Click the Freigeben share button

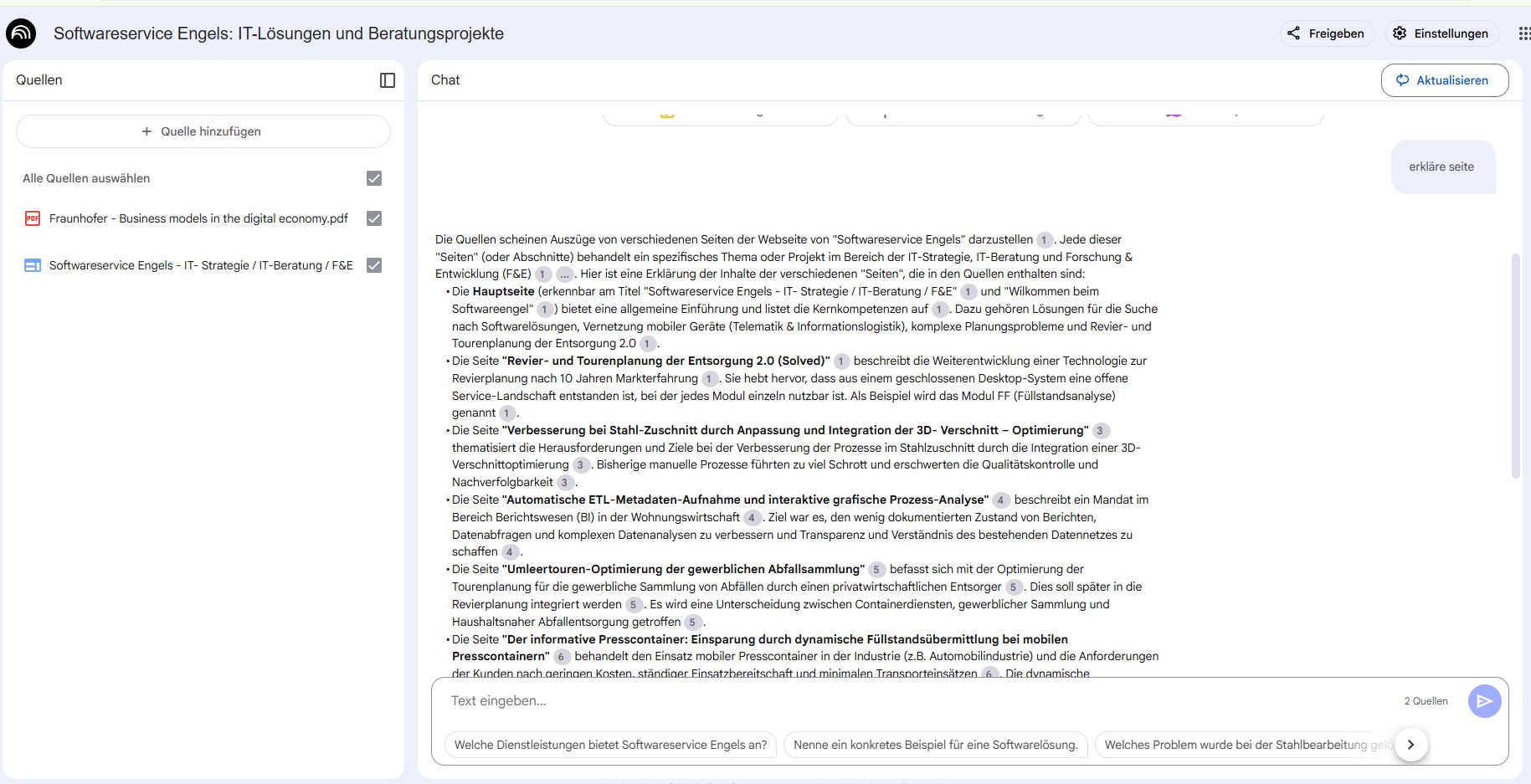pyautogui.click(x=1327, y=33)
